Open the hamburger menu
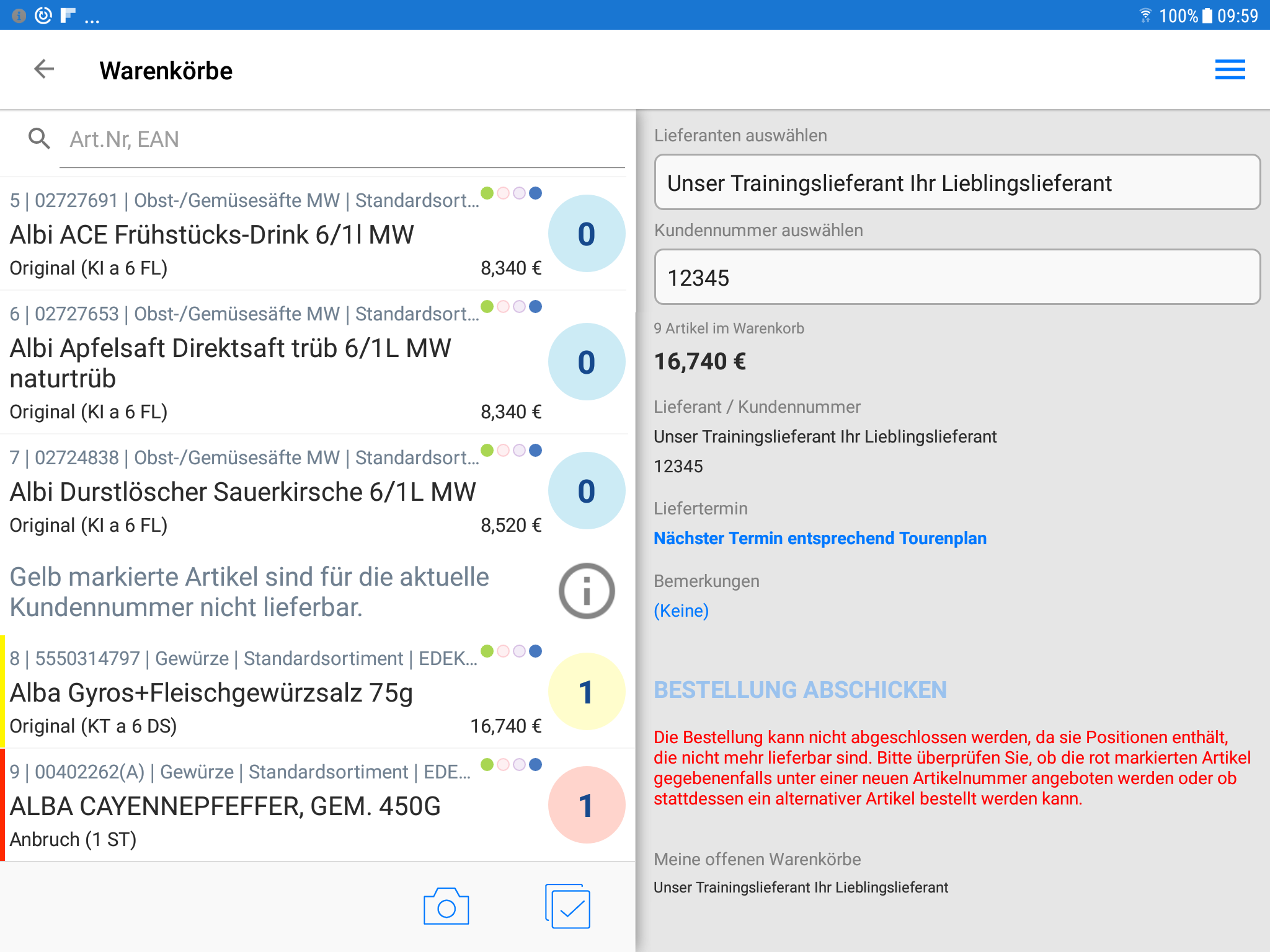This screenshot has width=1270, height=952. tap(1229, 69)
